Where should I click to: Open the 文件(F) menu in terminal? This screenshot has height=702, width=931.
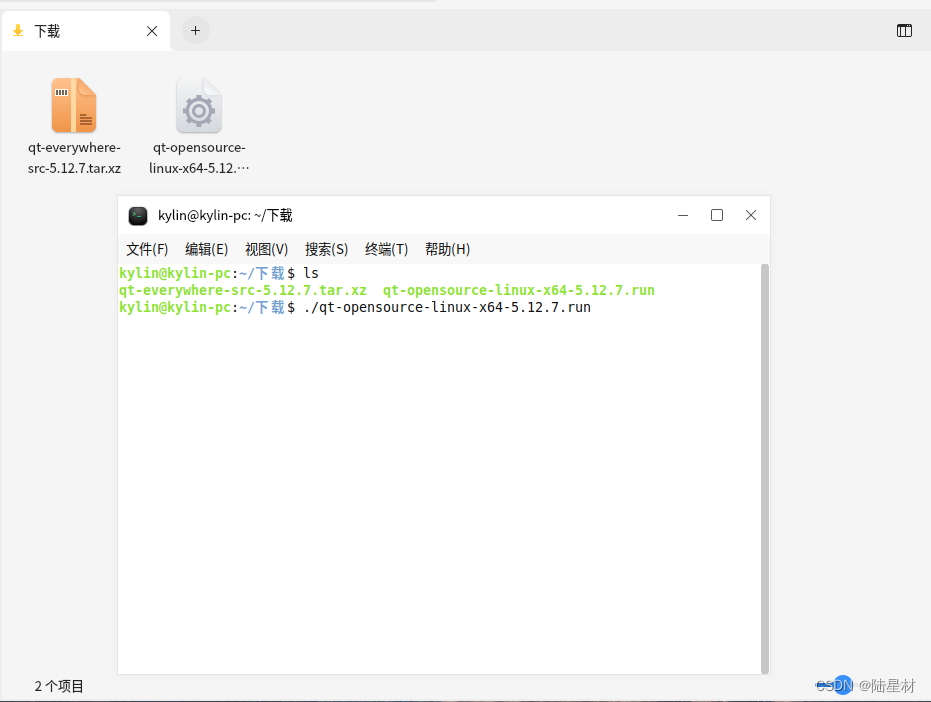click(x=147, y=249)
